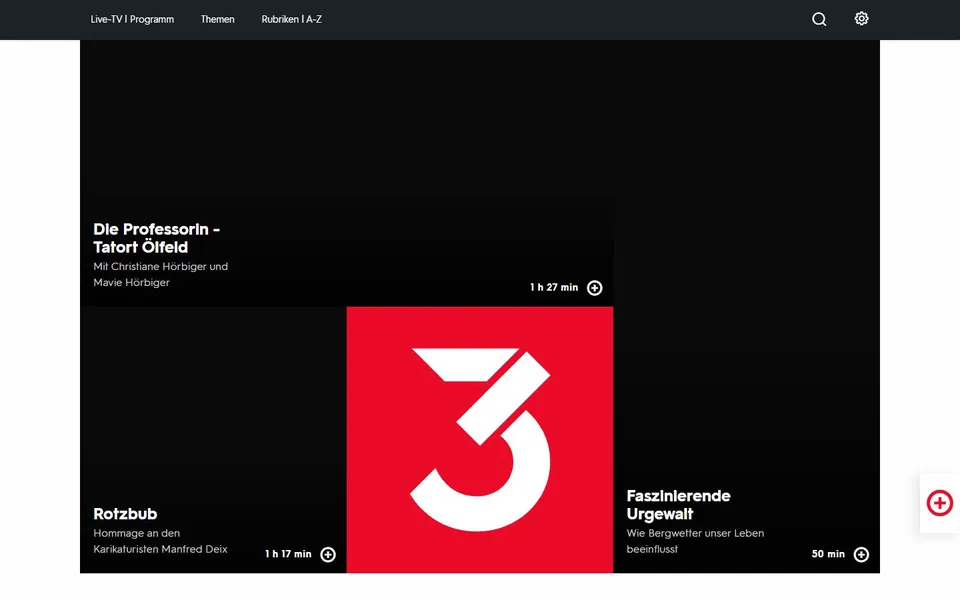Viewport: 960px width, 600px height.
Task: Open the Themen menu item
Action: coord(217,20)
